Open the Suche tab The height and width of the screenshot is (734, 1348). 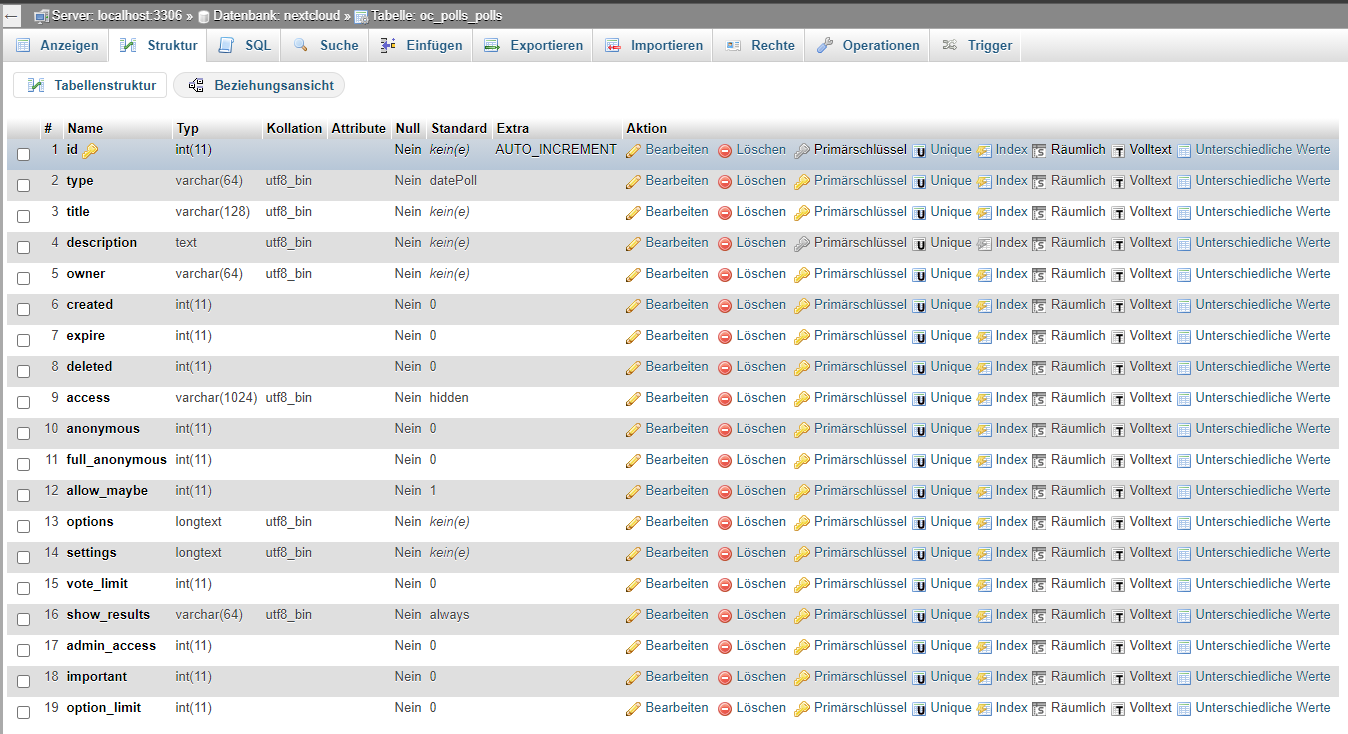click(325, 45)
